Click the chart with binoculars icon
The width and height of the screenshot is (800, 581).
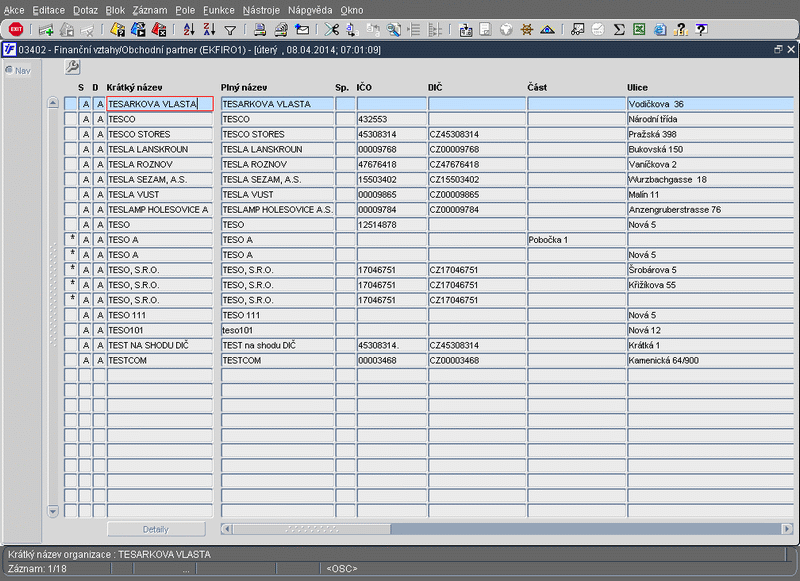578,30
